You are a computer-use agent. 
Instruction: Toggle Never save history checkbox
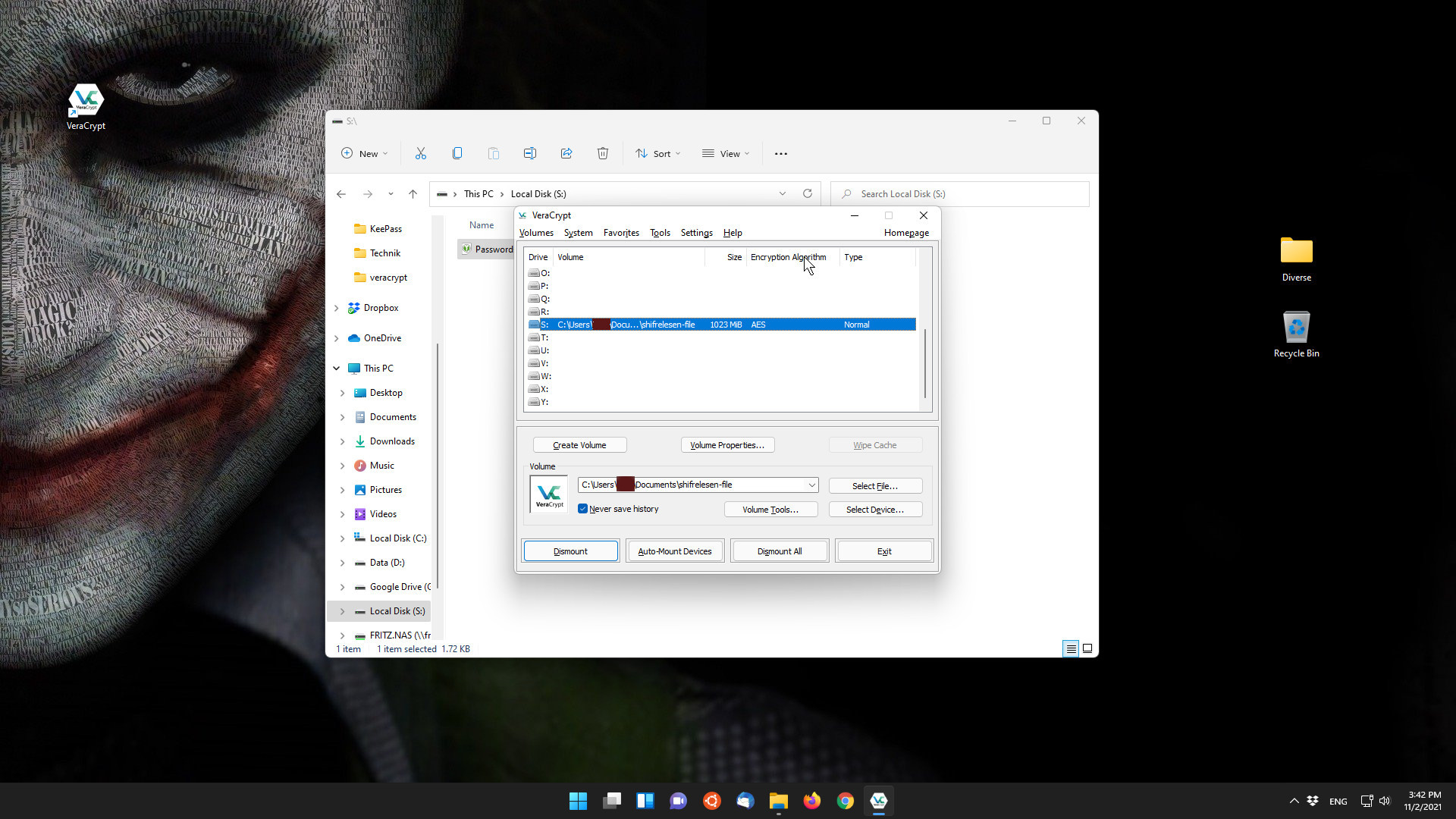582,509
